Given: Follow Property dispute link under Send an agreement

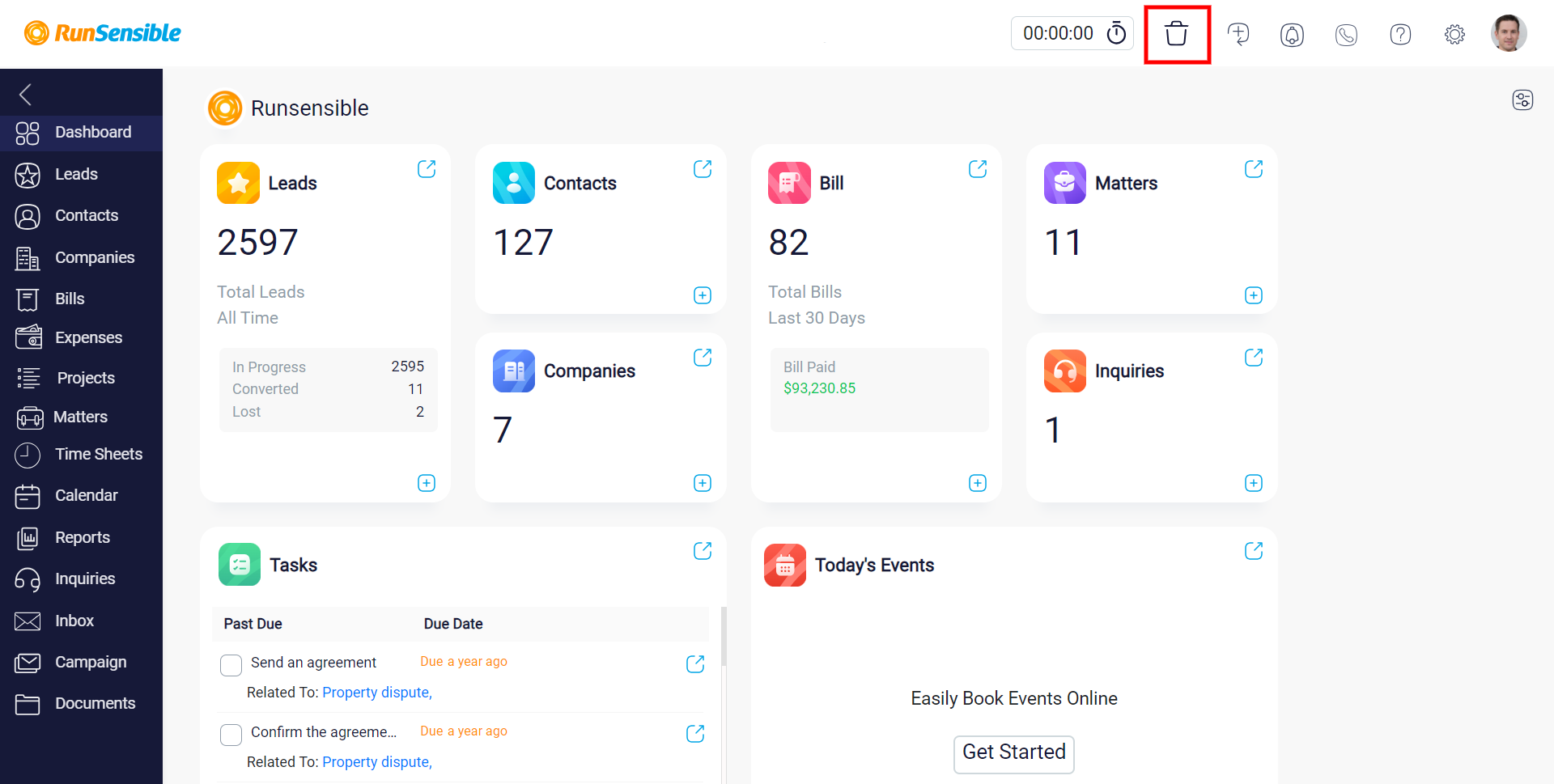Looking at the screenshot, I should click(x=377, y=693).
